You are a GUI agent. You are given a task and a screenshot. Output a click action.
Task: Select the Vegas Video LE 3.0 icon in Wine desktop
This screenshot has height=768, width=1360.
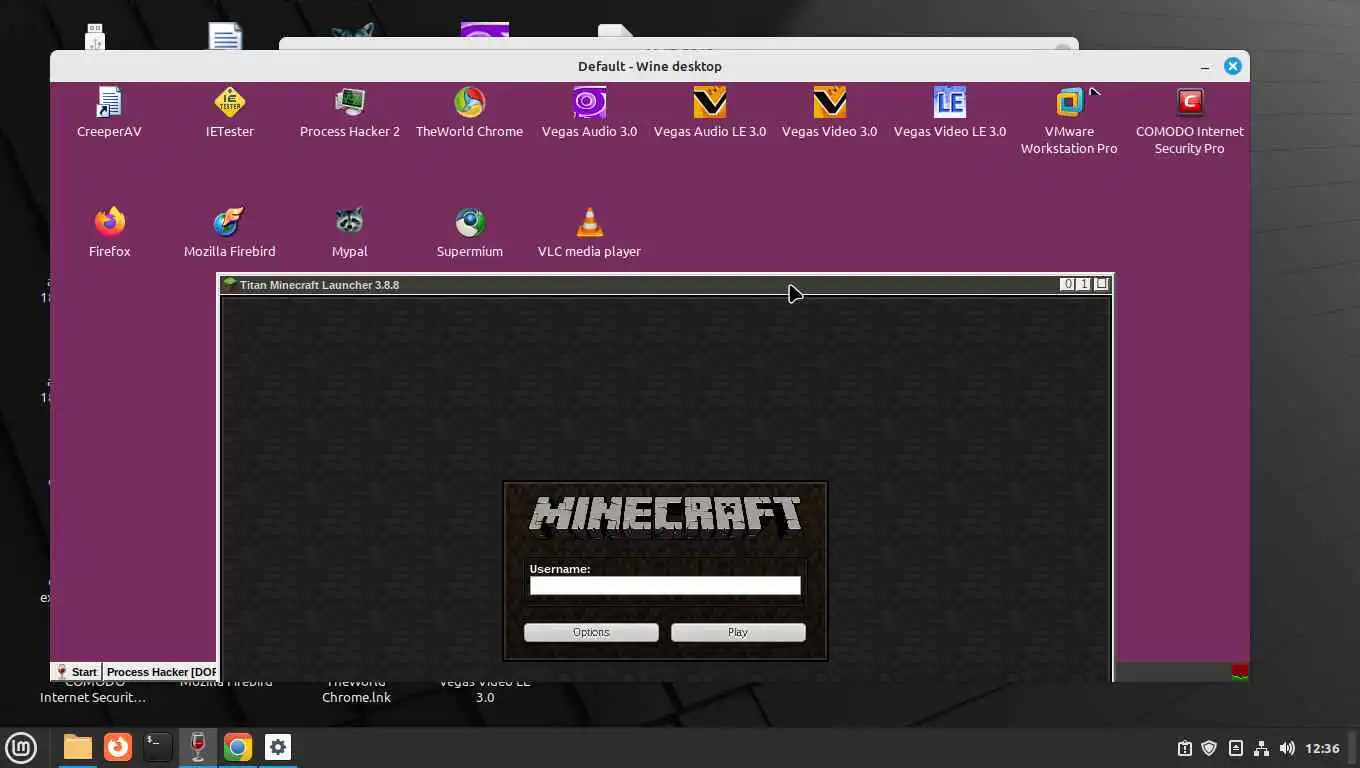coord(950,102)
